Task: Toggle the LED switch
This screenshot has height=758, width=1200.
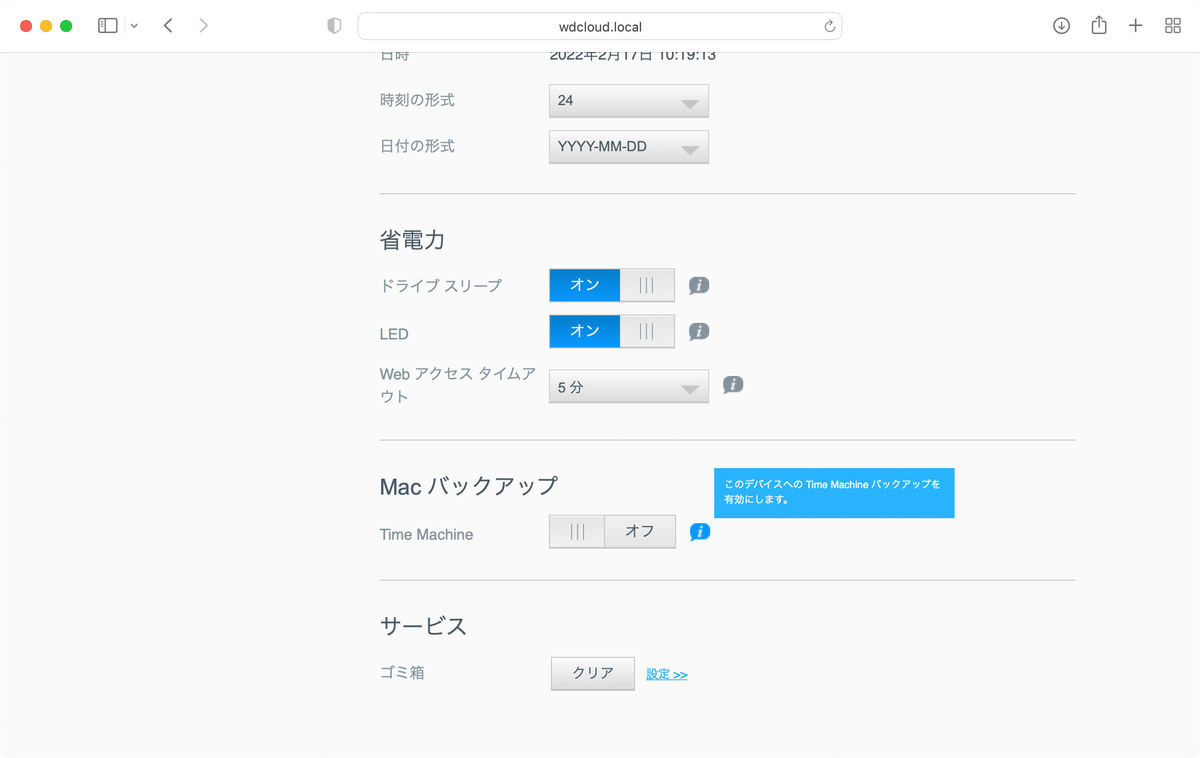Action: 612,331
